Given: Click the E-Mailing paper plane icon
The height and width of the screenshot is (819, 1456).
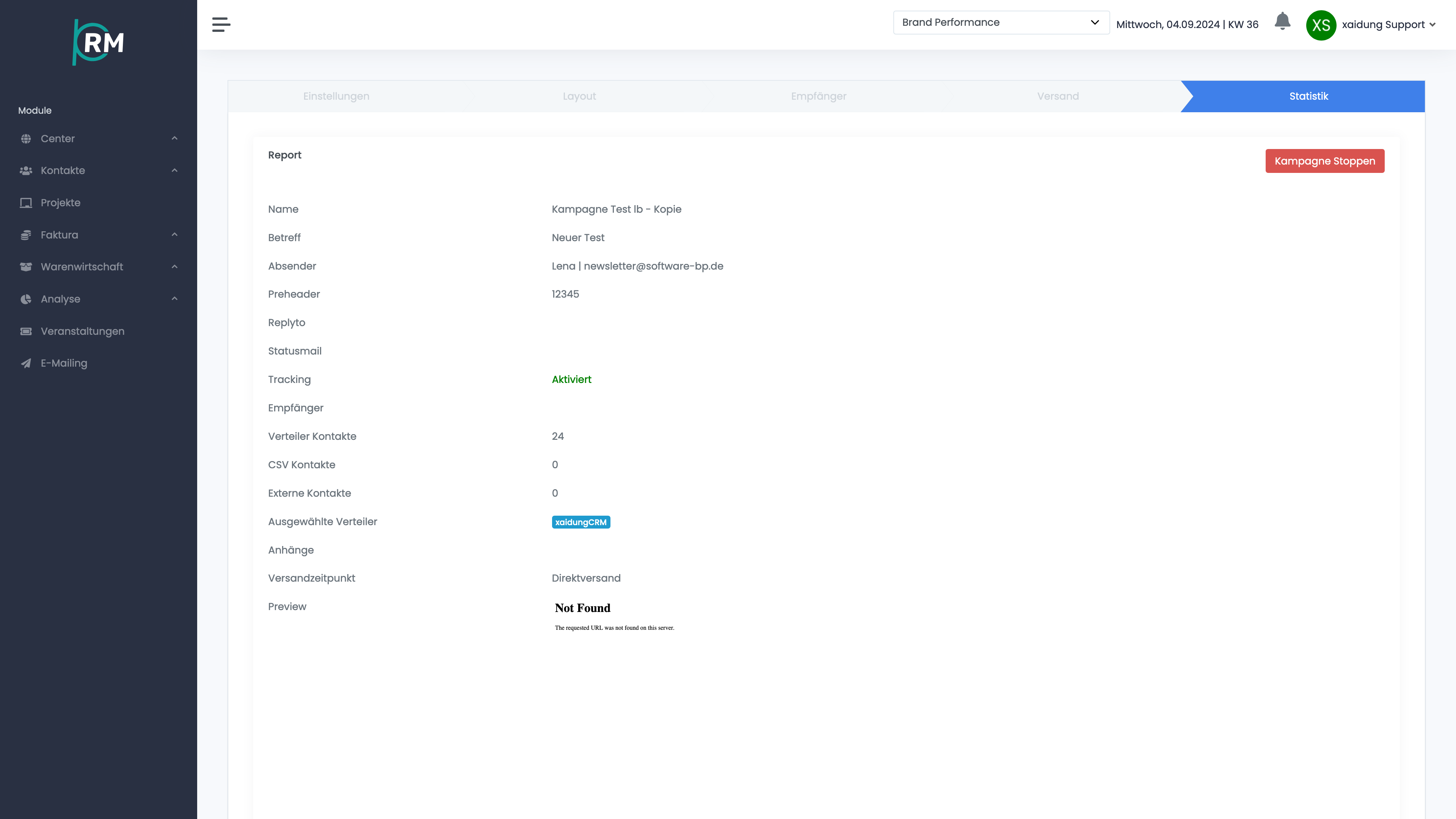Looking at the screenshot, I should tap(26, 364).
